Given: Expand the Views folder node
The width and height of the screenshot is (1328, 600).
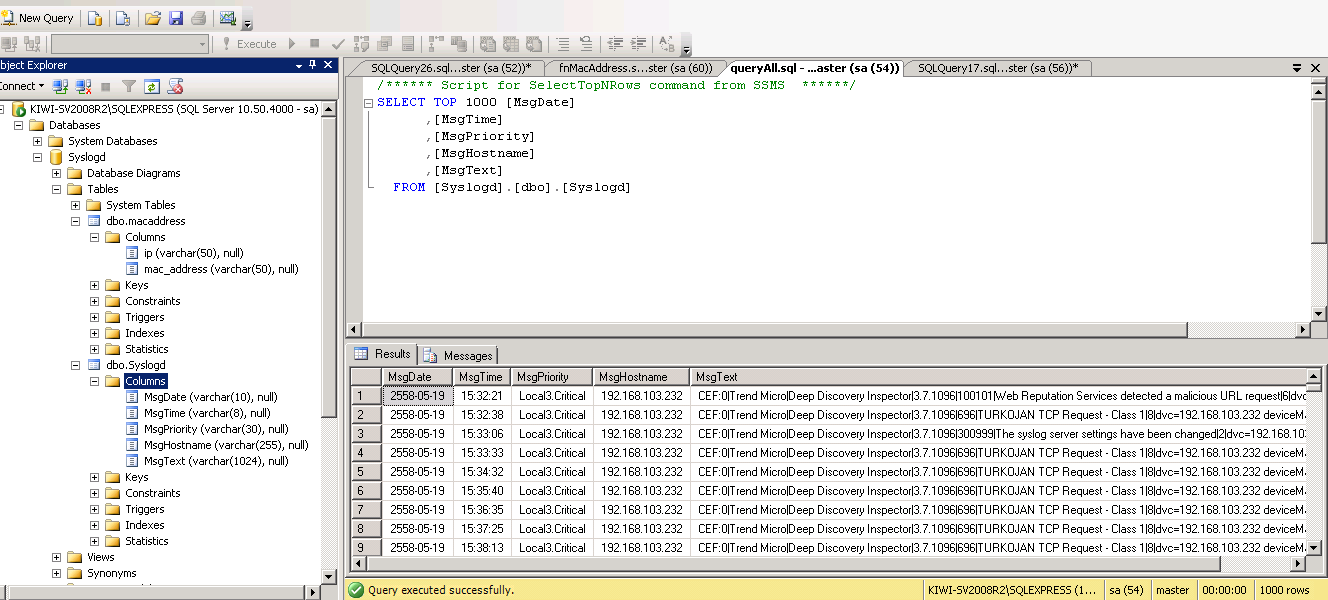Looking at the screenshot, I should (x=57, y=557).
